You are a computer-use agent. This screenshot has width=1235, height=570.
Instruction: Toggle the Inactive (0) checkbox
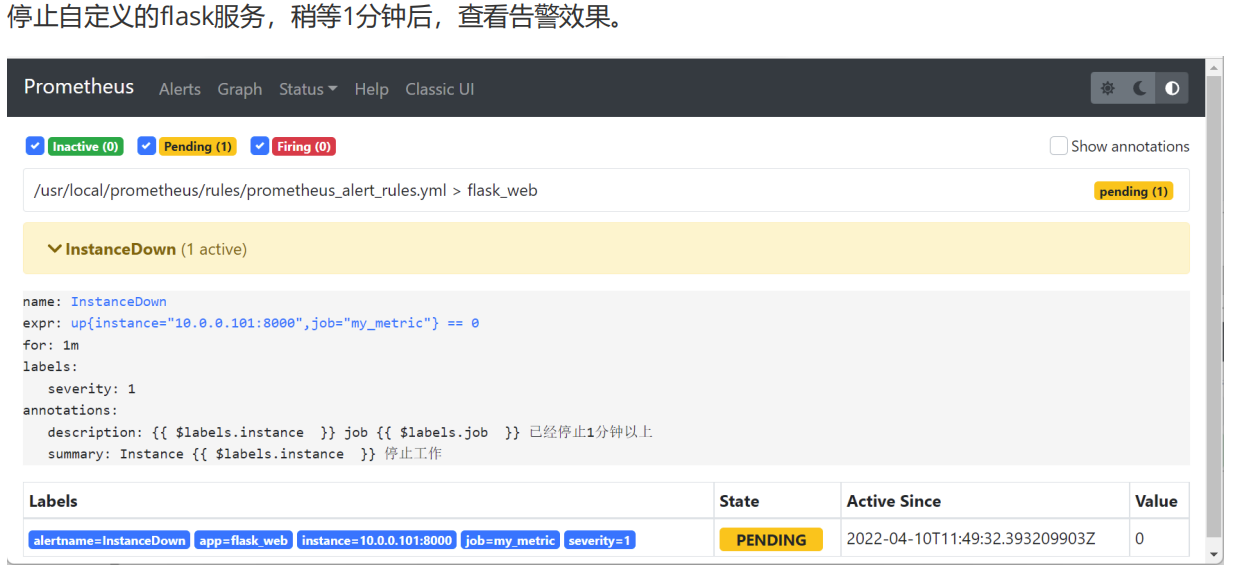(x=35, y=146)
